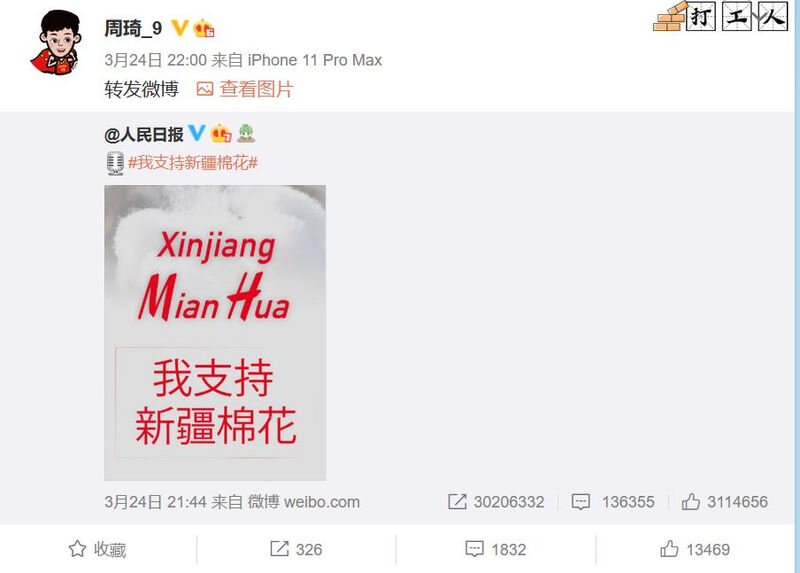Viewport: 800px width, 573px height.
Task: Open the 1832 comments section
Action: [x=495, y=550]
